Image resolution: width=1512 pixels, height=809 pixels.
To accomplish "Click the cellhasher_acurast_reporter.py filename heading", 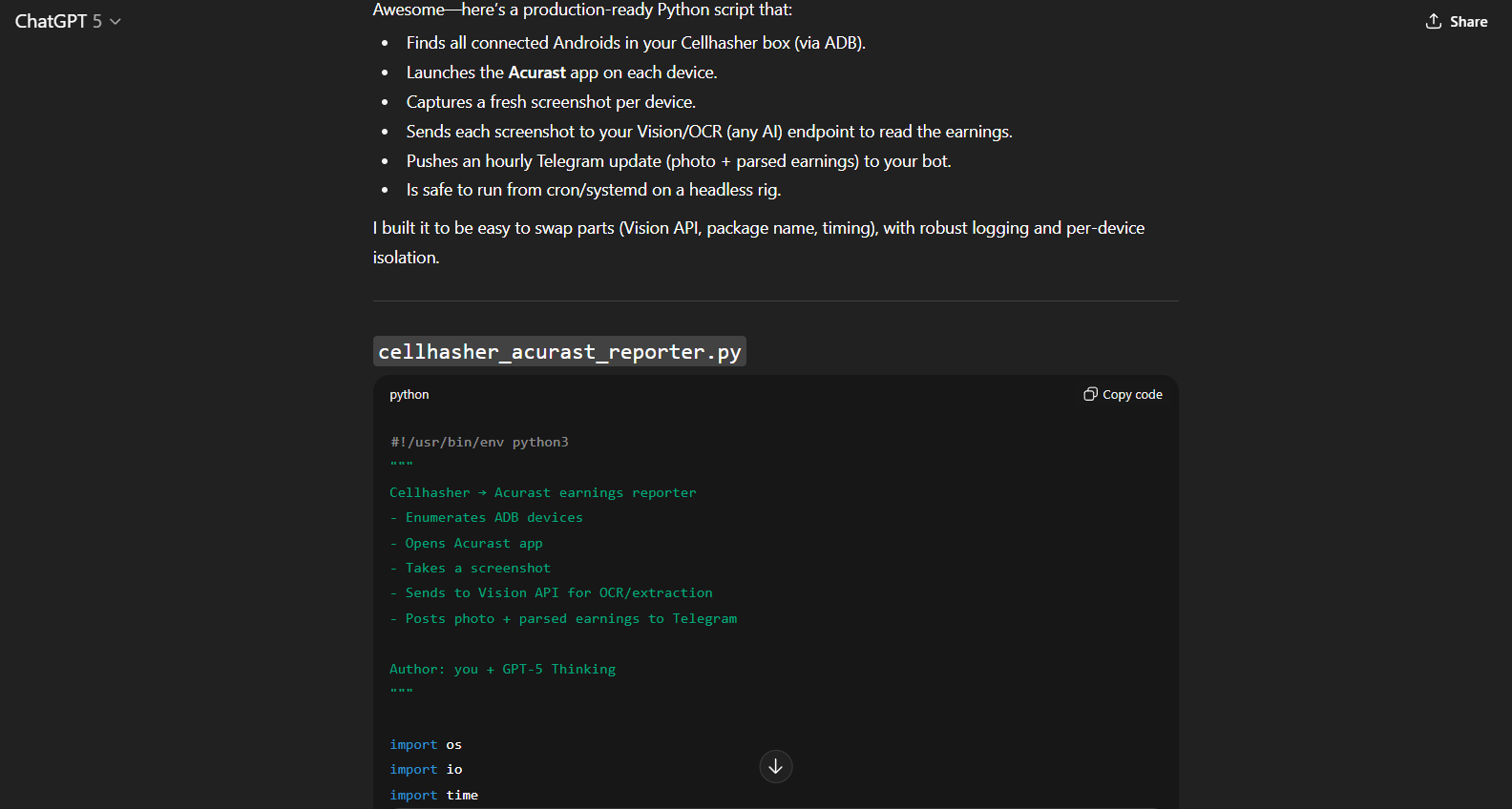I will tap(559, 352).
